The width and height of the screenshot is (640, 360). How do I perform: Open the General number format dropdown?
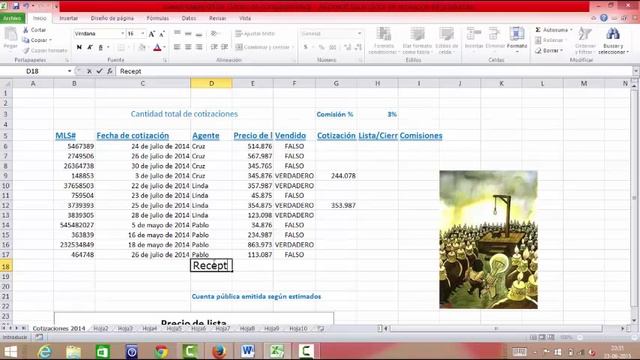click(359, 33)
